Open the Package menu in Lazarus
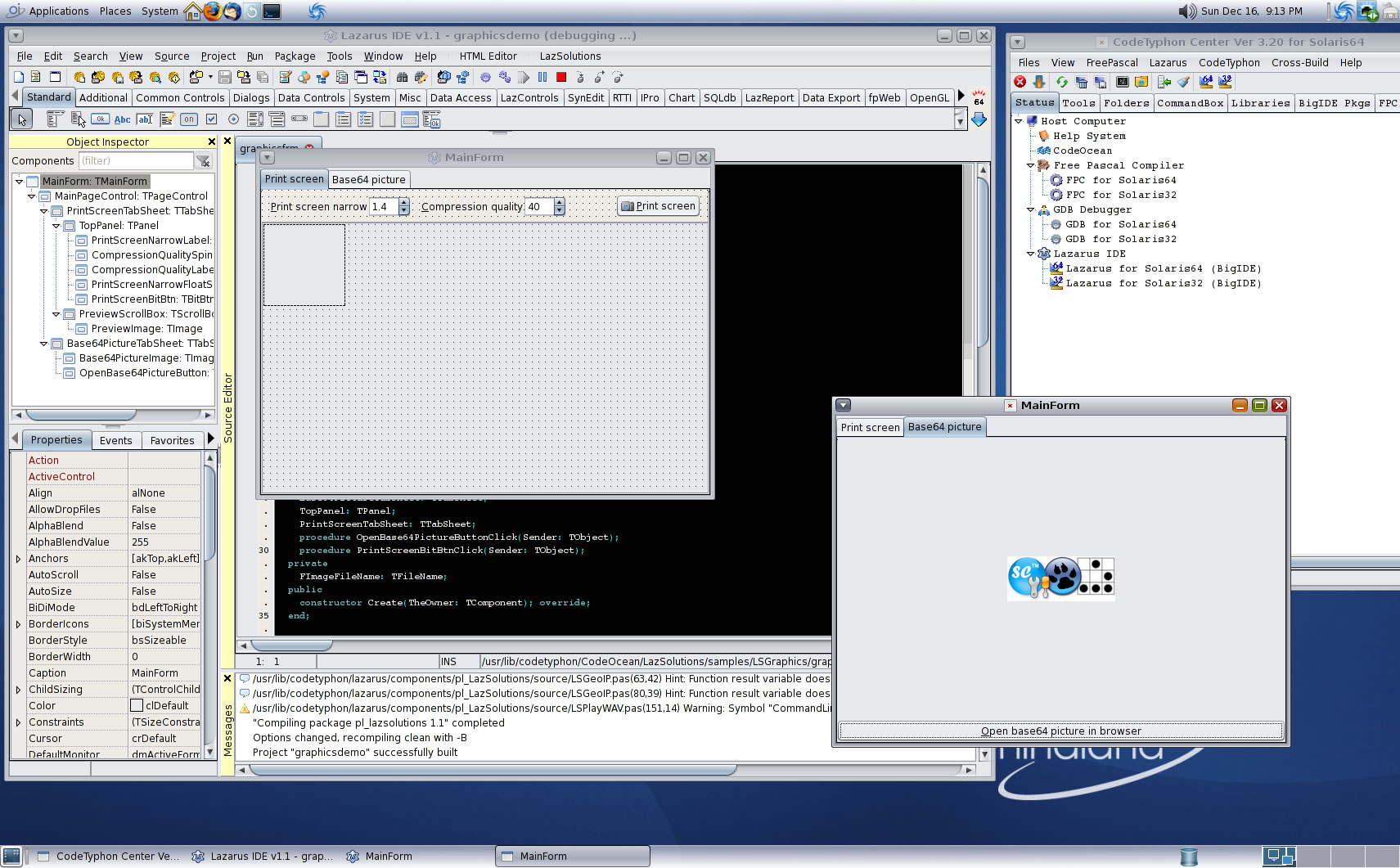1400x868 pixels. pyautogui.click(x=295, y=56)
